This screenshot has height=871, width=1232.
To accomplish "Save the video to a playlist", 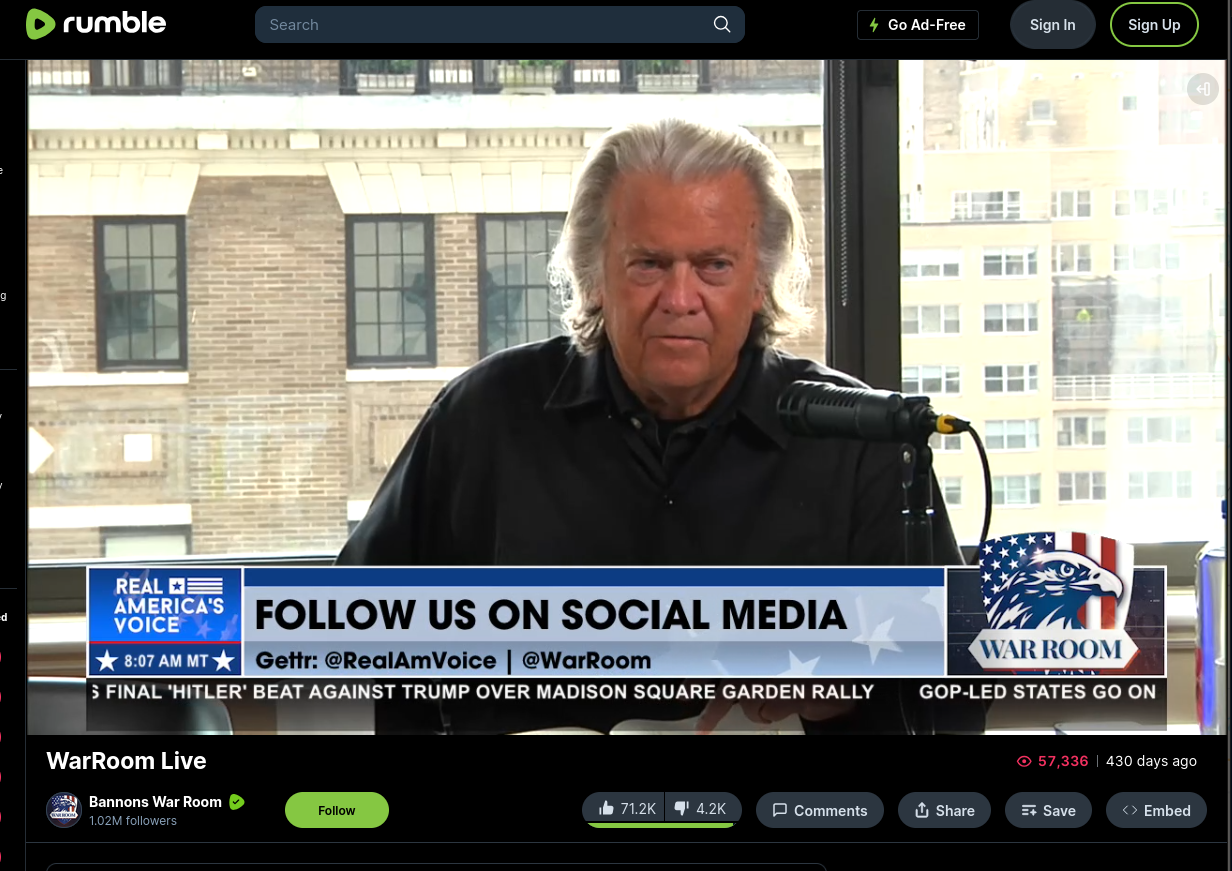I will tap(1048, 810).
